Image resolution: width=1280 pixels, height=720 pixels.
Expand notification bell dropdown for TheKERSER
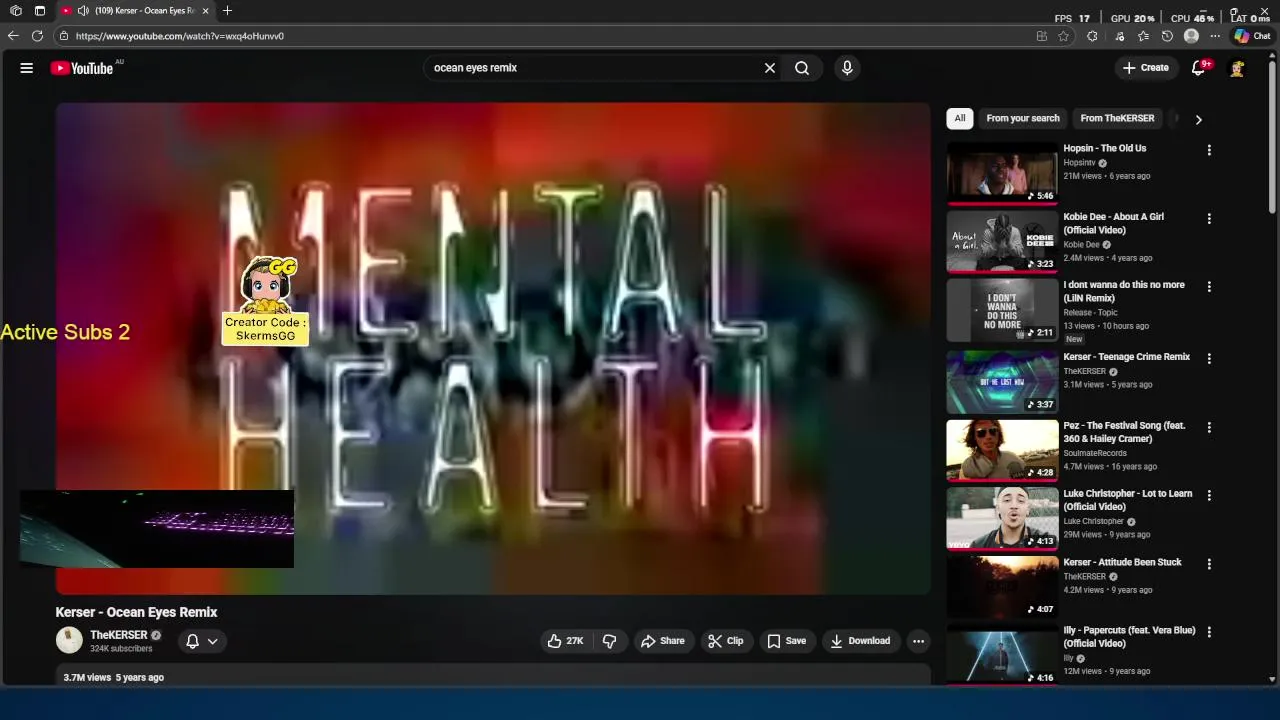click(201, 641)
